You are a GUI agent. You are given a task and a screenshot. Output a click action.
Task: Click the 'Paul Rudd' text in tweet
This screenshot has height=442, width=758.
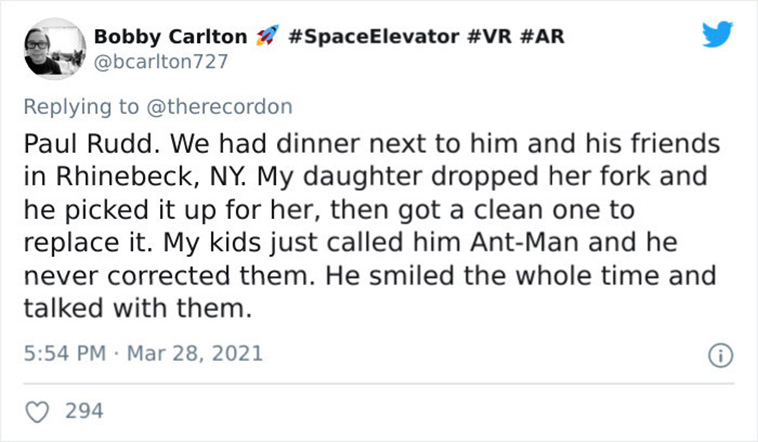pos(91,144)
